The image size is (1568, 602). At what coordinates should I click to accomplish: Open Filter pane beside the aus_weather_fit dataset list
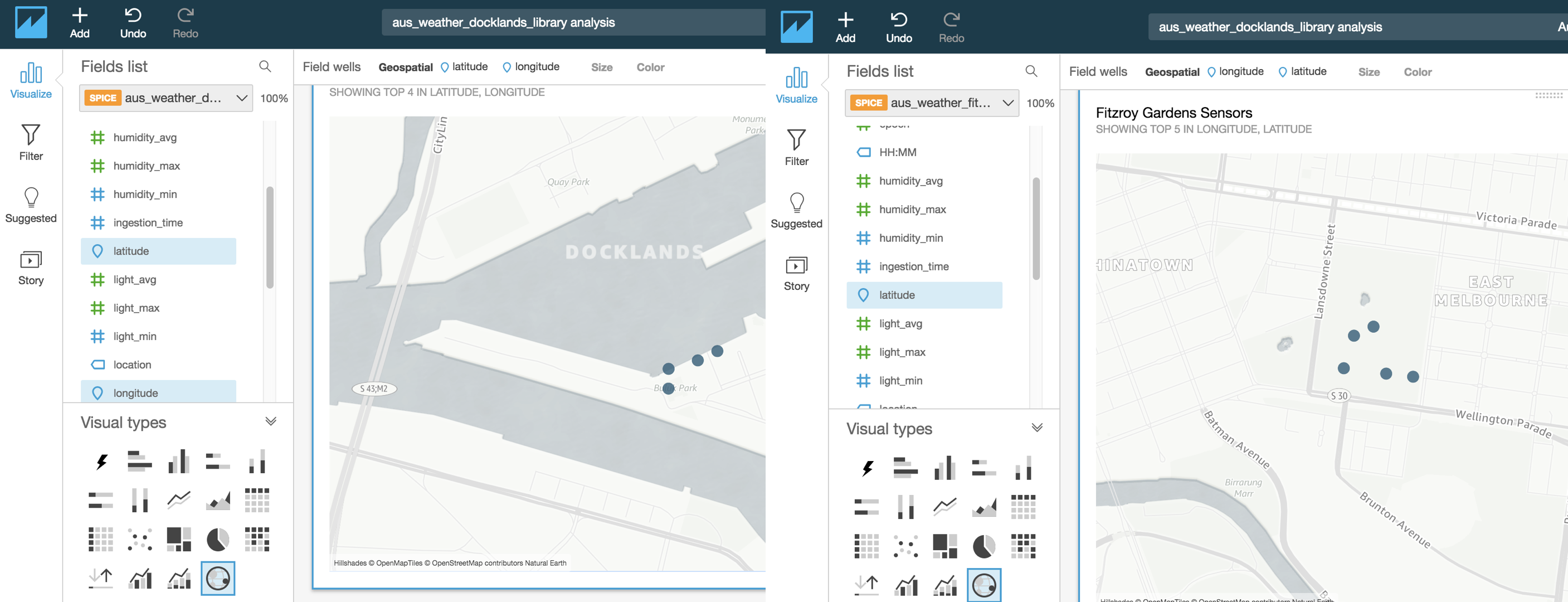pyautogui.click(x=796, y=147)
